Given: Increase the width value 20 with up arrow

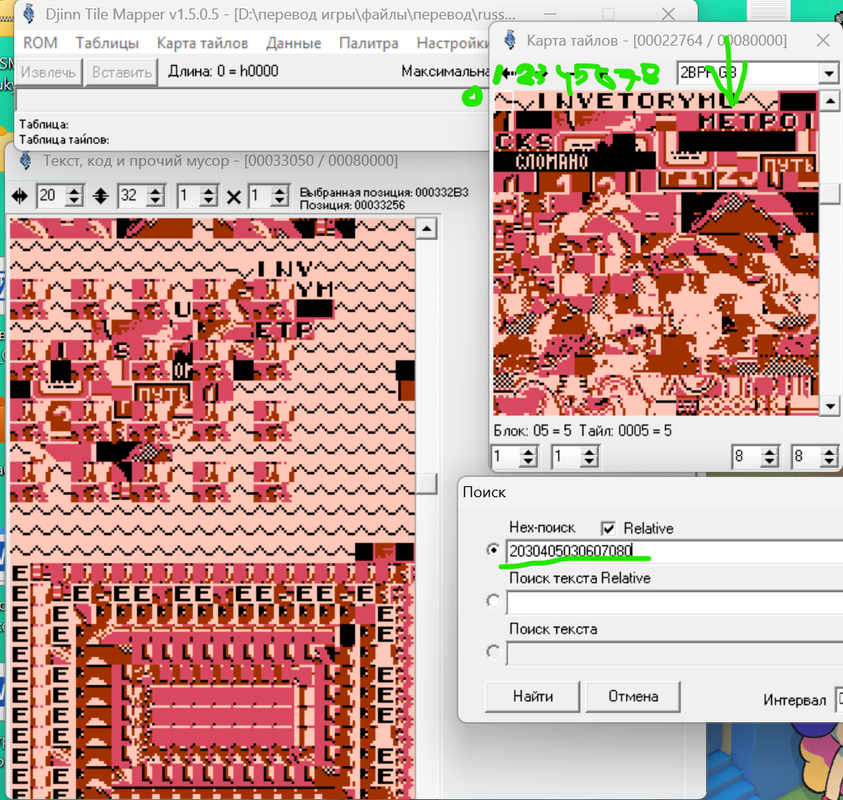Looking at the screenshot, I should point(74,191).
